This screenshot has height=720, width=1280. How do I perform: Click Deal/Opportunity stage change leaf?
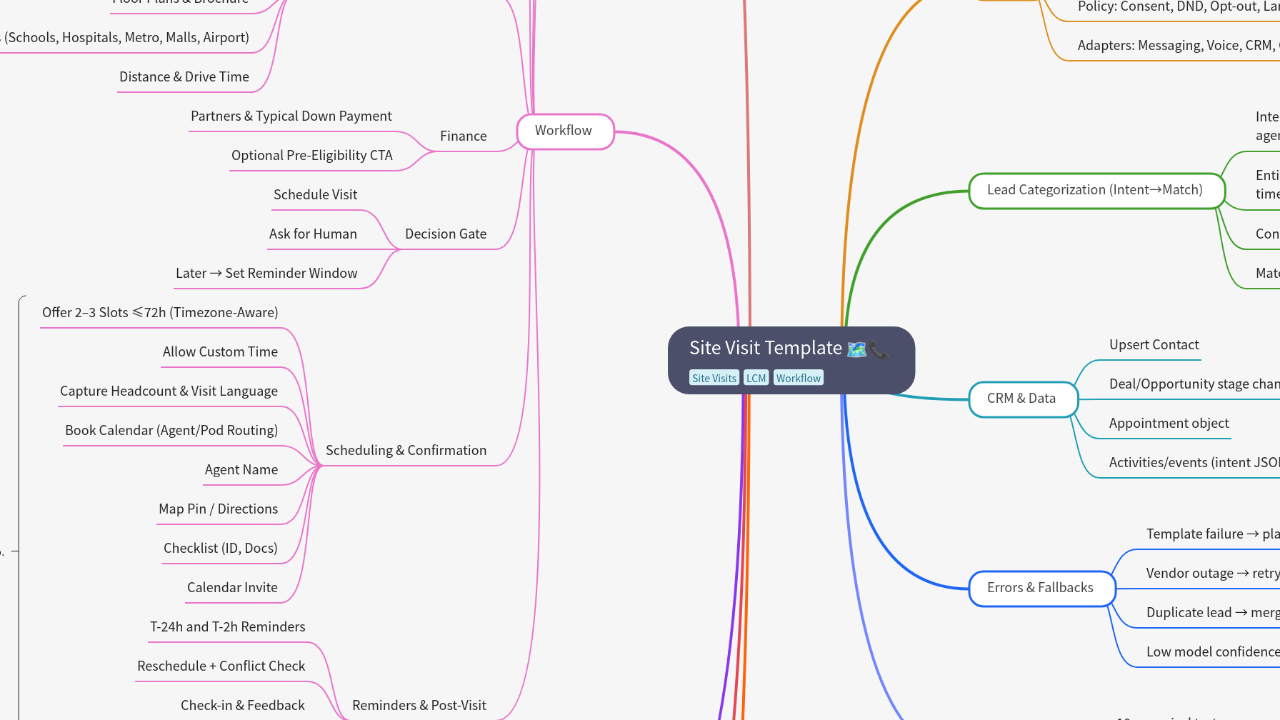point(1194,384)
